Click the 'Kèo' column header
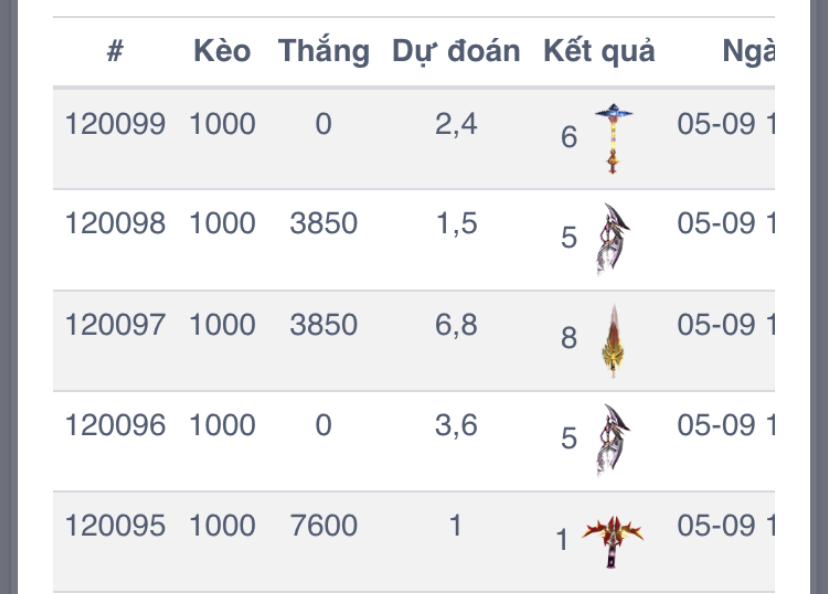The width and height of the screenshot is (828, 594). 222,52
